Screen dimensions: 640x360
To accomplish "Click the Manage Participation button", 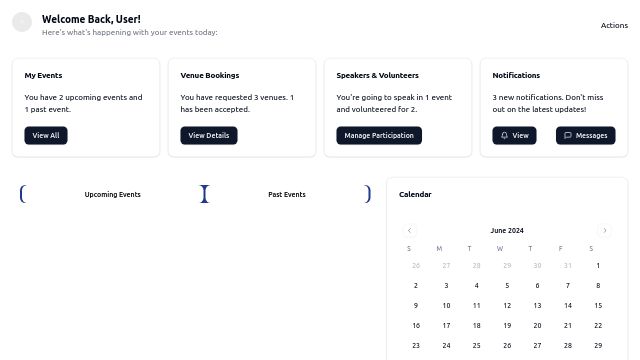I will [x=379, y=136].
